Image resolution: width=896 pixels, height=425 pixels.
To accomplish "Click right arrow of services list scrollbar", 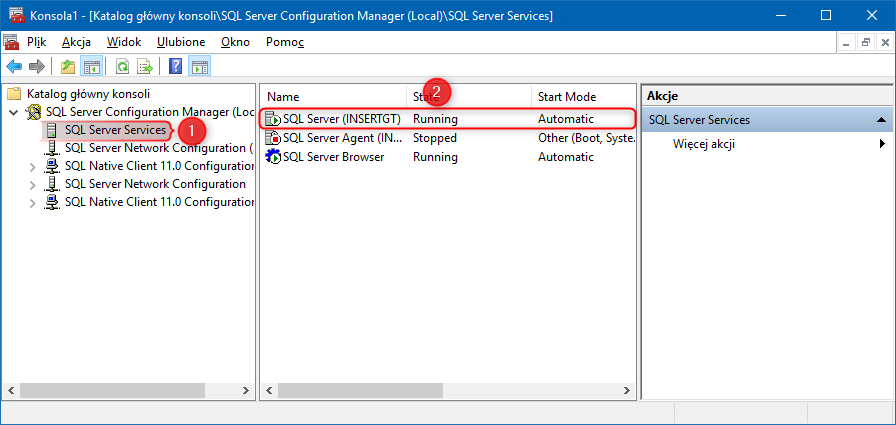I will (627, 391).
